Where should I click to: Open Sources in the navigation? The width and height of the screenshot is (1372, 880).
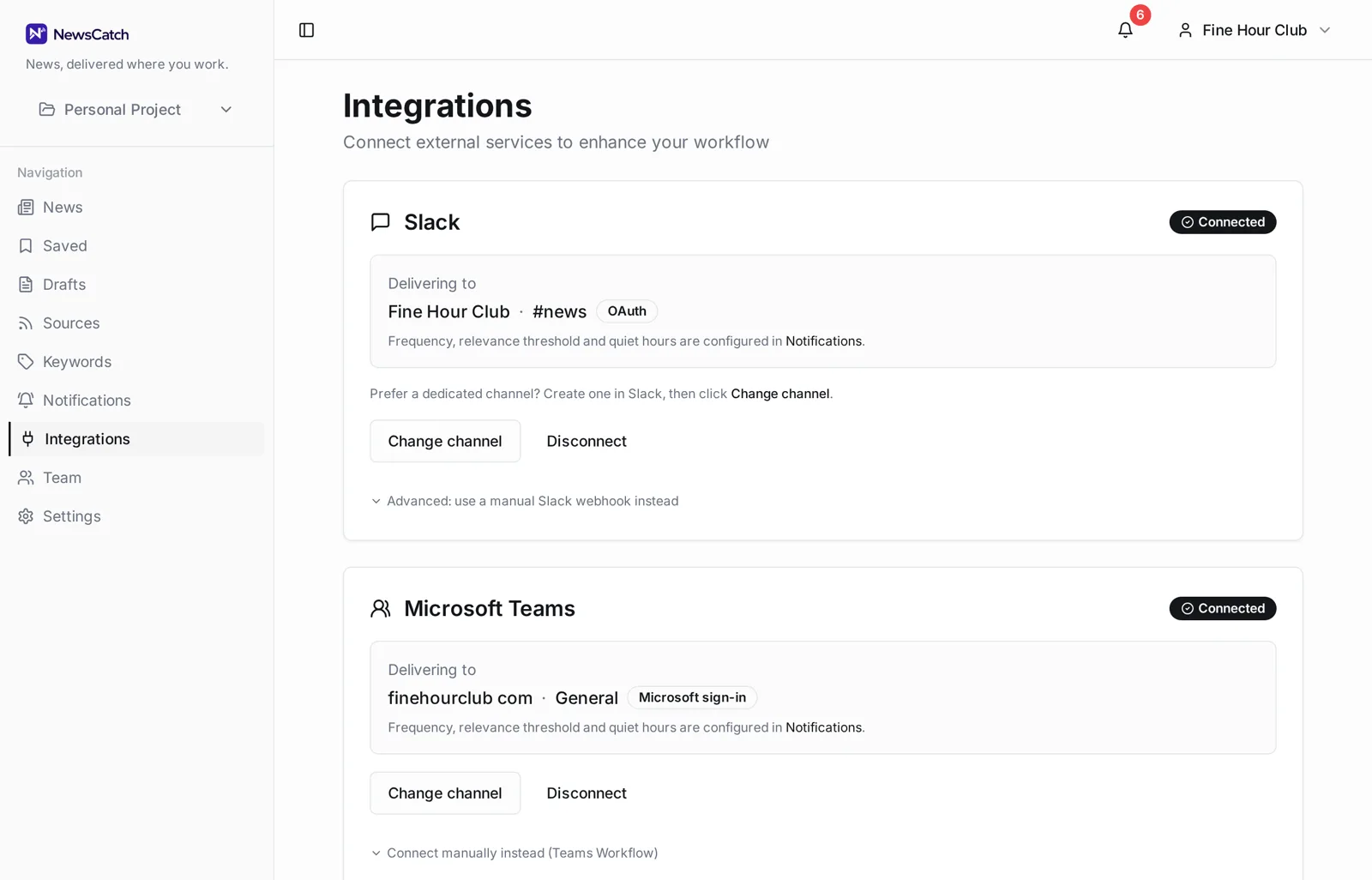pyautogui.click(x=136, y=323)
